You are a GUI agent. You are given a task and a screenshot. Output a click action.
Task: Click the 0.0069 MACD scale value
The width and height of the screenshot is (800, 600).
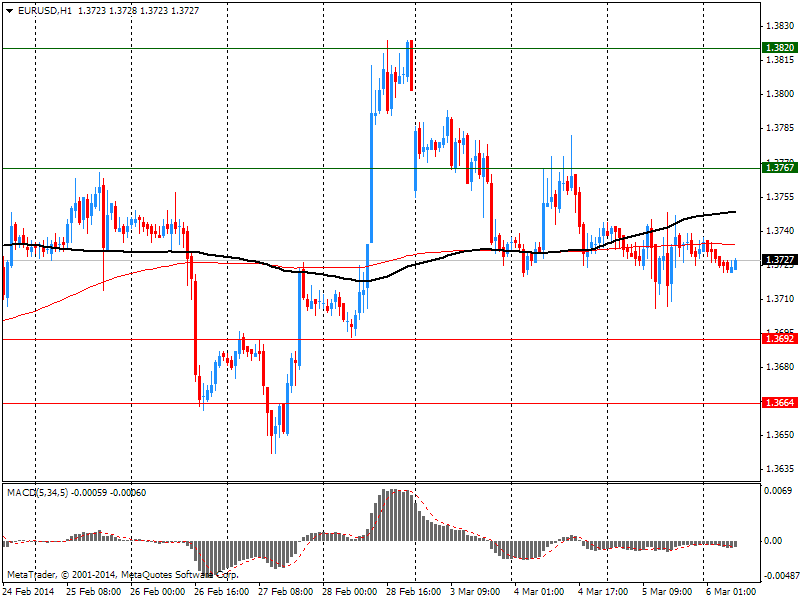(779, 491)
